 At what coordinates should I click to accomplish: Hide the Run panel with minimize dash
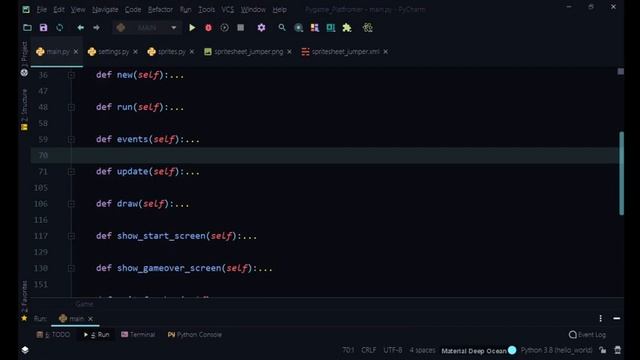(617, 318)
